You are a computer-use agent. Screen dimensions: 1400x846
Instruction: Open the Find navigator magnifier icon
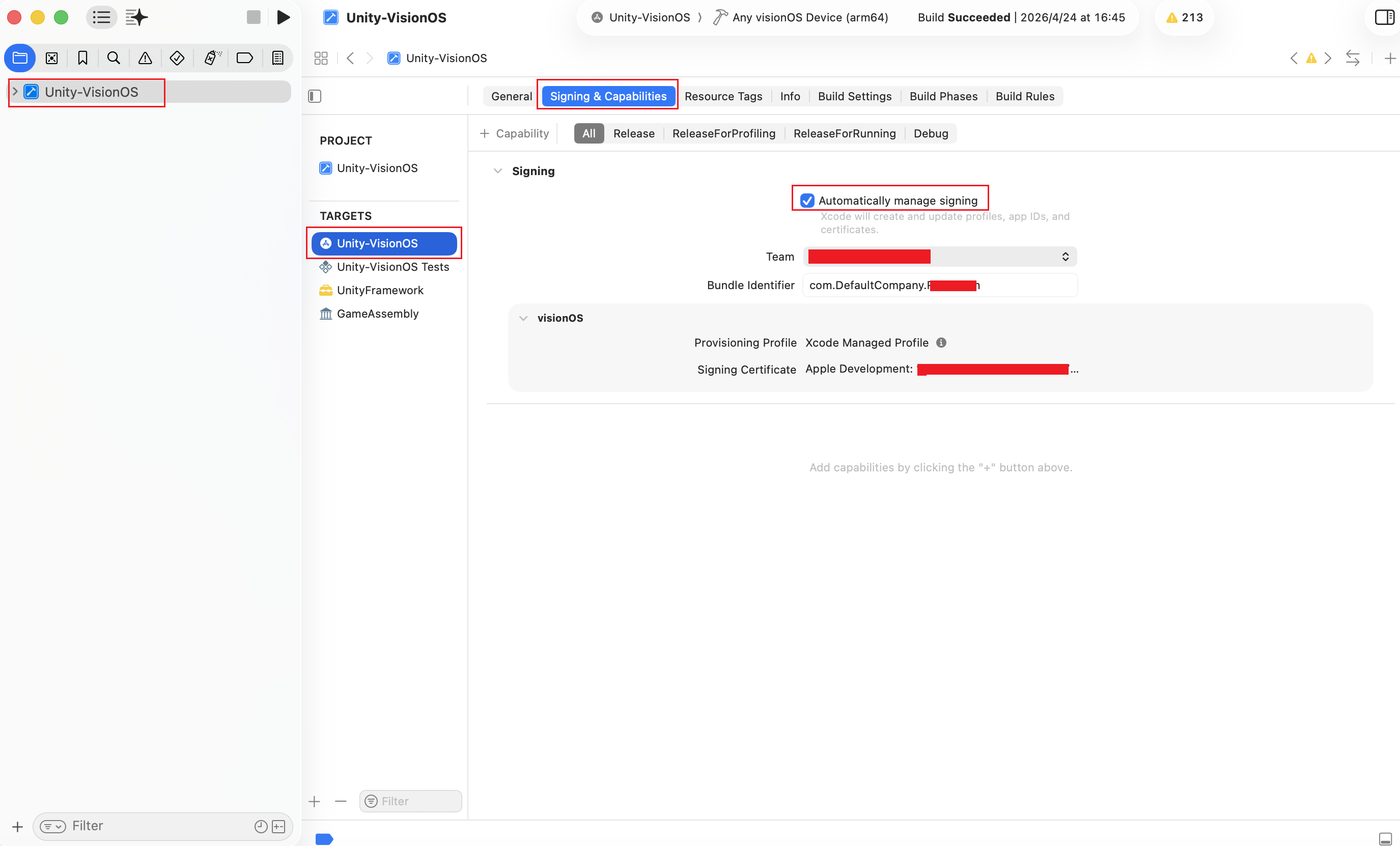(114, 58)
